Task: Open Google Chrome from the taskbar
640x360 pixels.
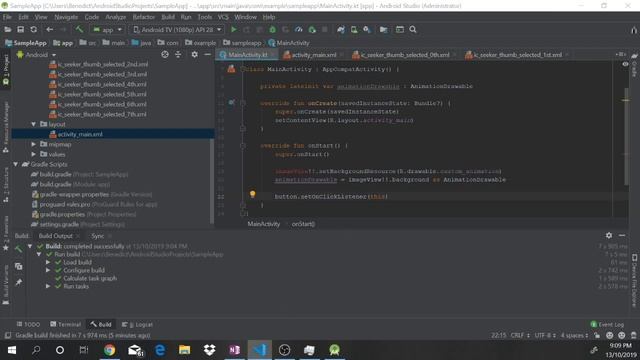Action: pos(109,350)
